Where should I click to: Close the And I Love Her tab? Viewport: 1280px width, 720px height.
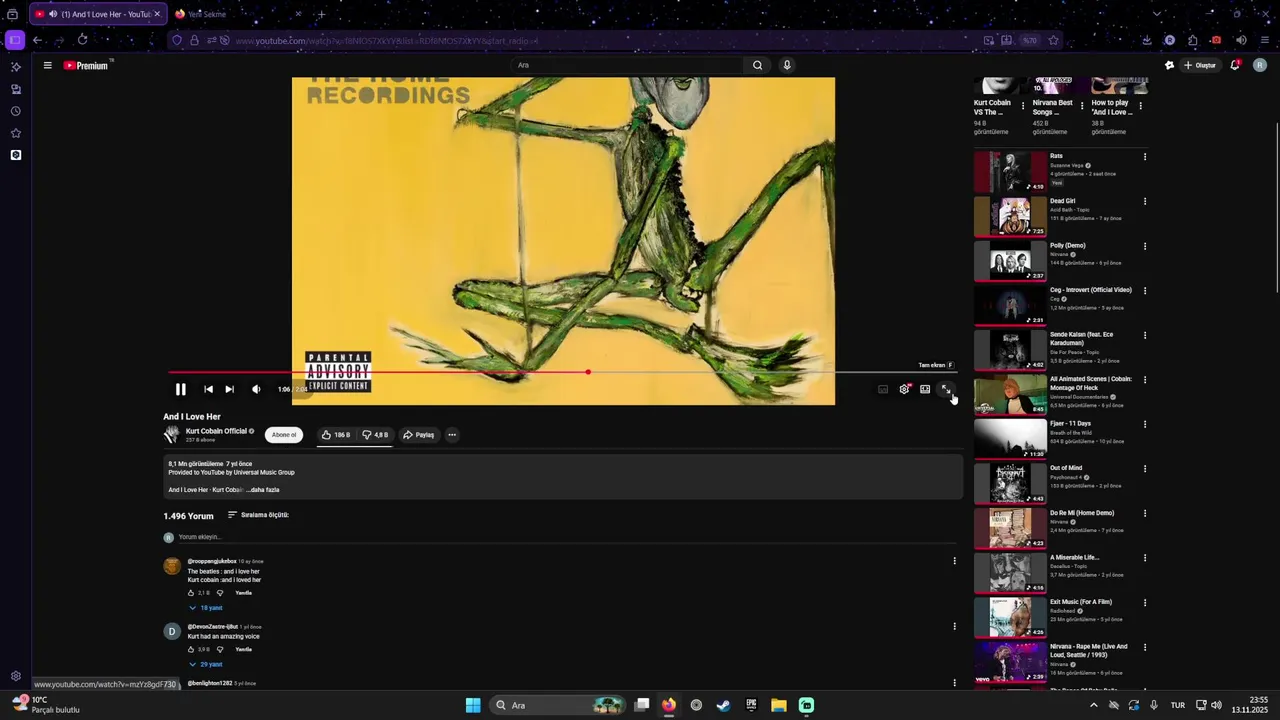157,14
